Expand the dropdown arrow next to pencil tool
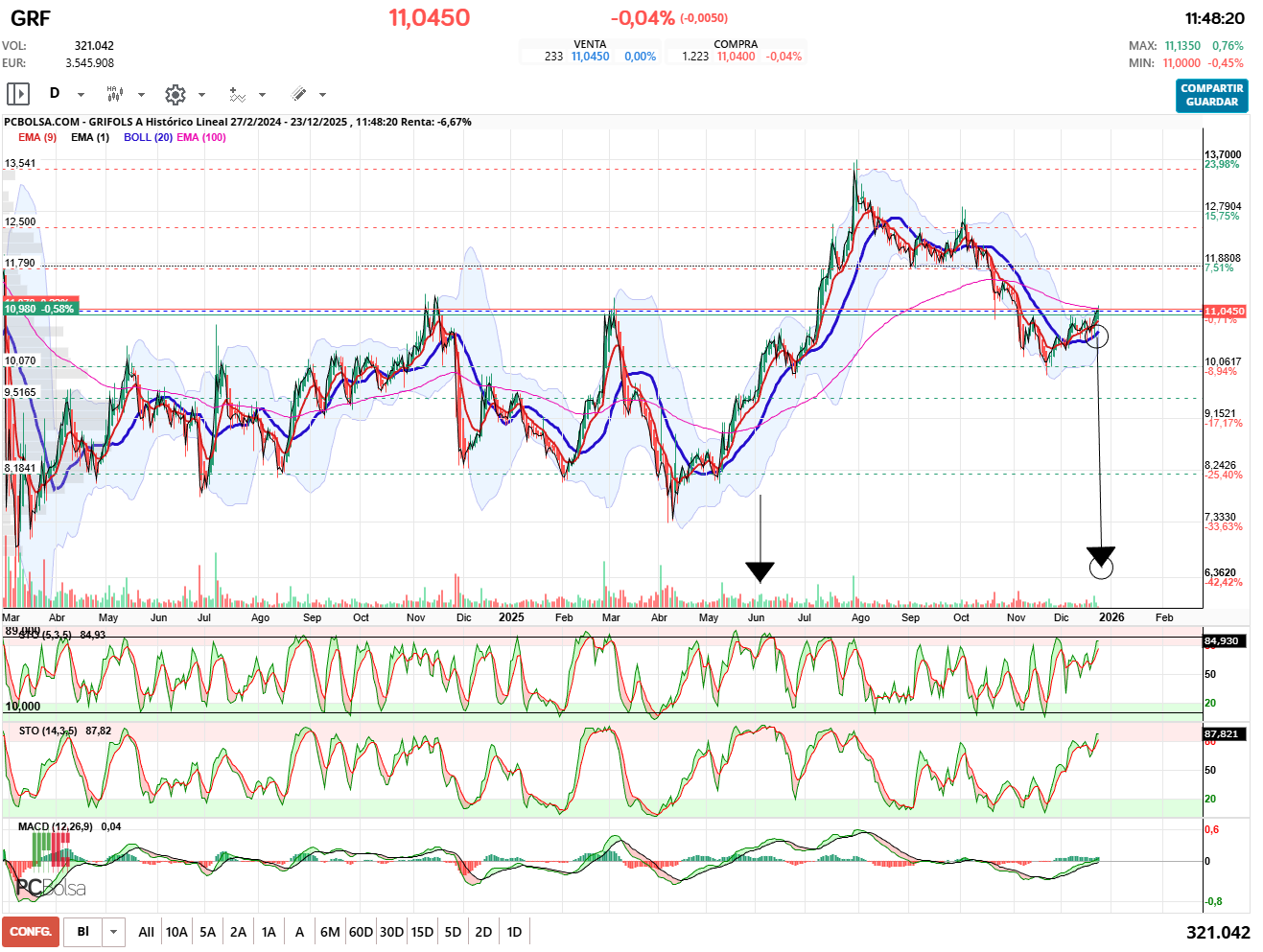The width and height of the screenshot is (1263, 952). point(322,95)
